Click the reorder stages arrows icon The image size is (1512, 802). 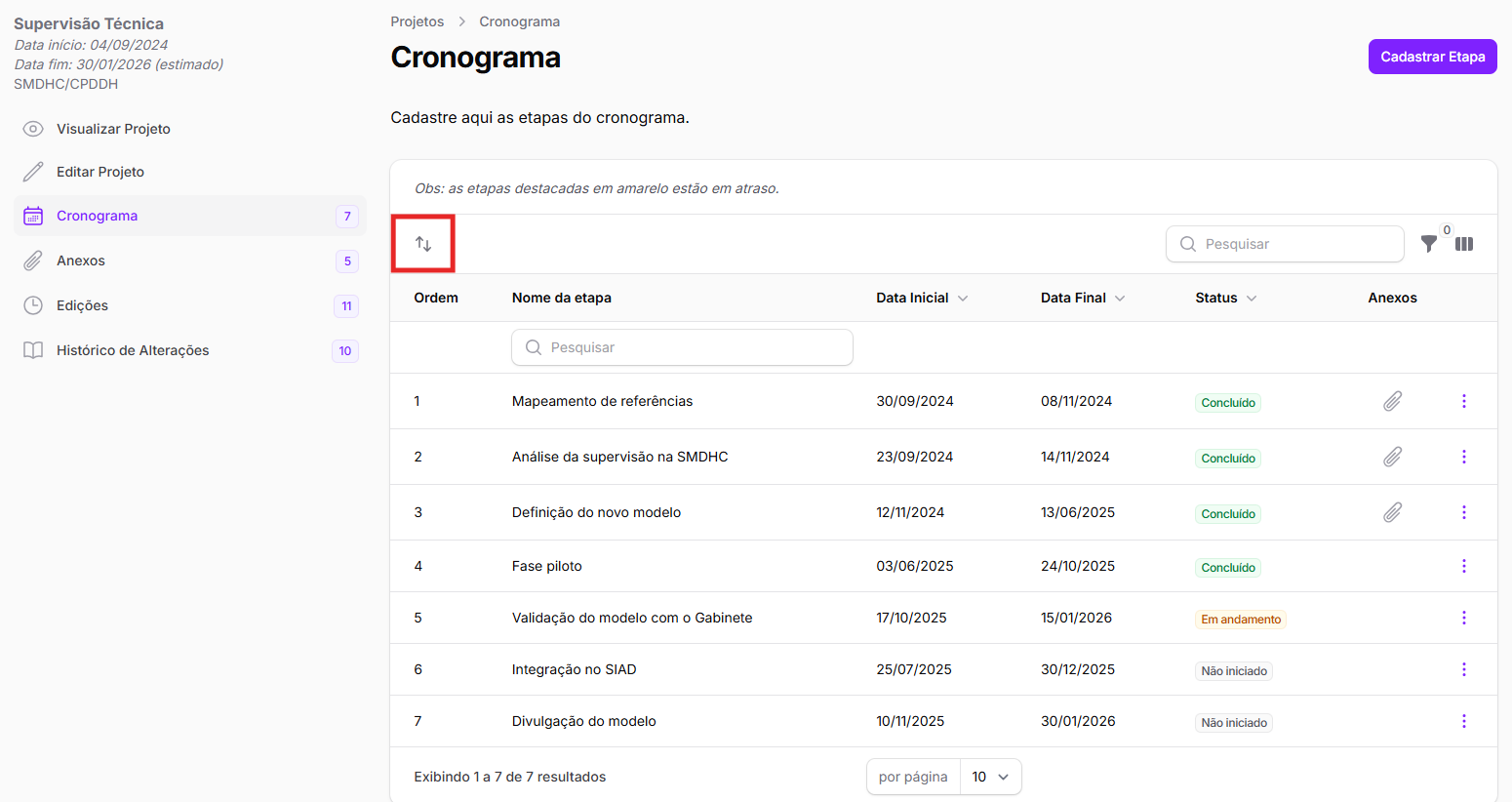click(x=423, y=244)
